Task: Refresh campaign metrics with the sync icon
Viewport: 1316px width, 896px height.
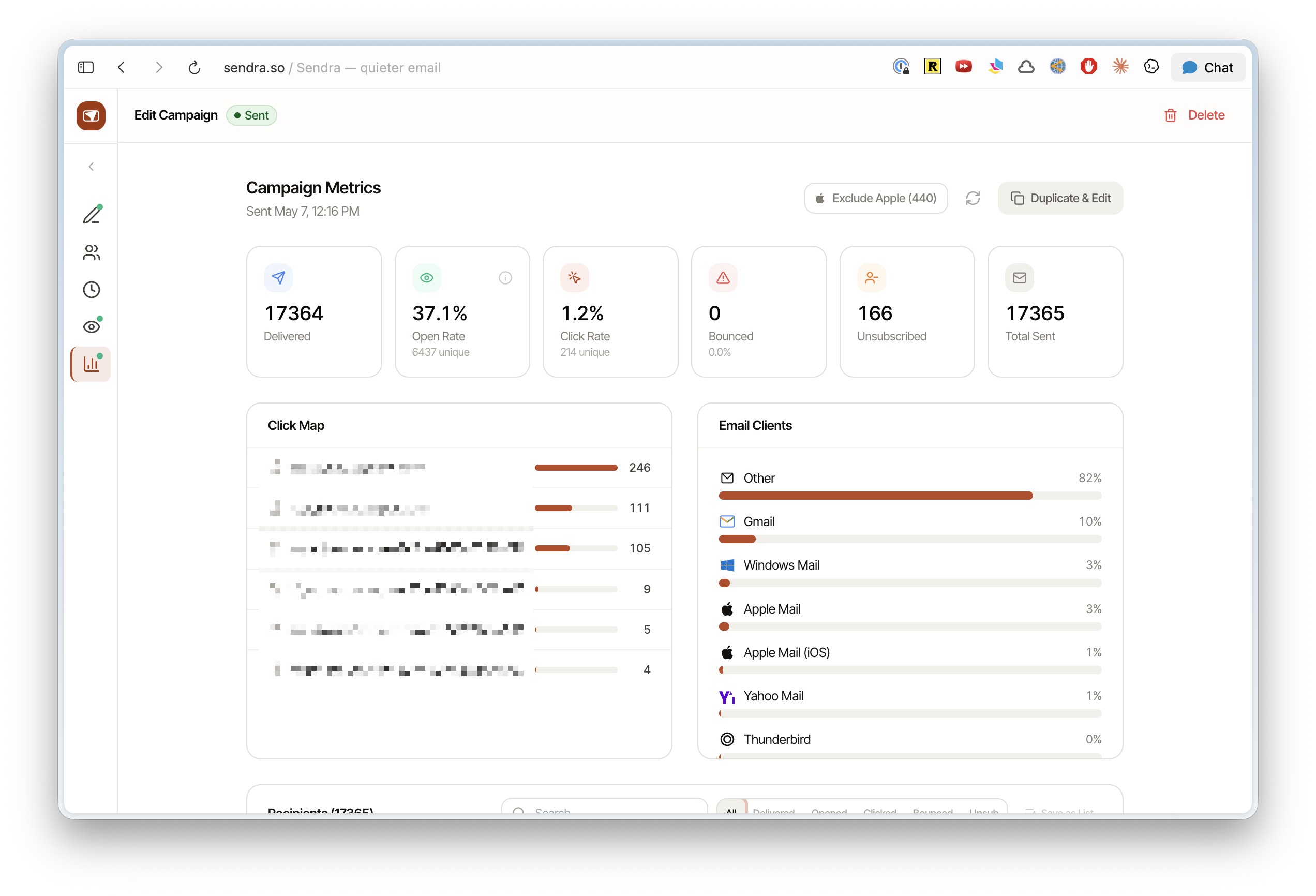Action: 973,198
